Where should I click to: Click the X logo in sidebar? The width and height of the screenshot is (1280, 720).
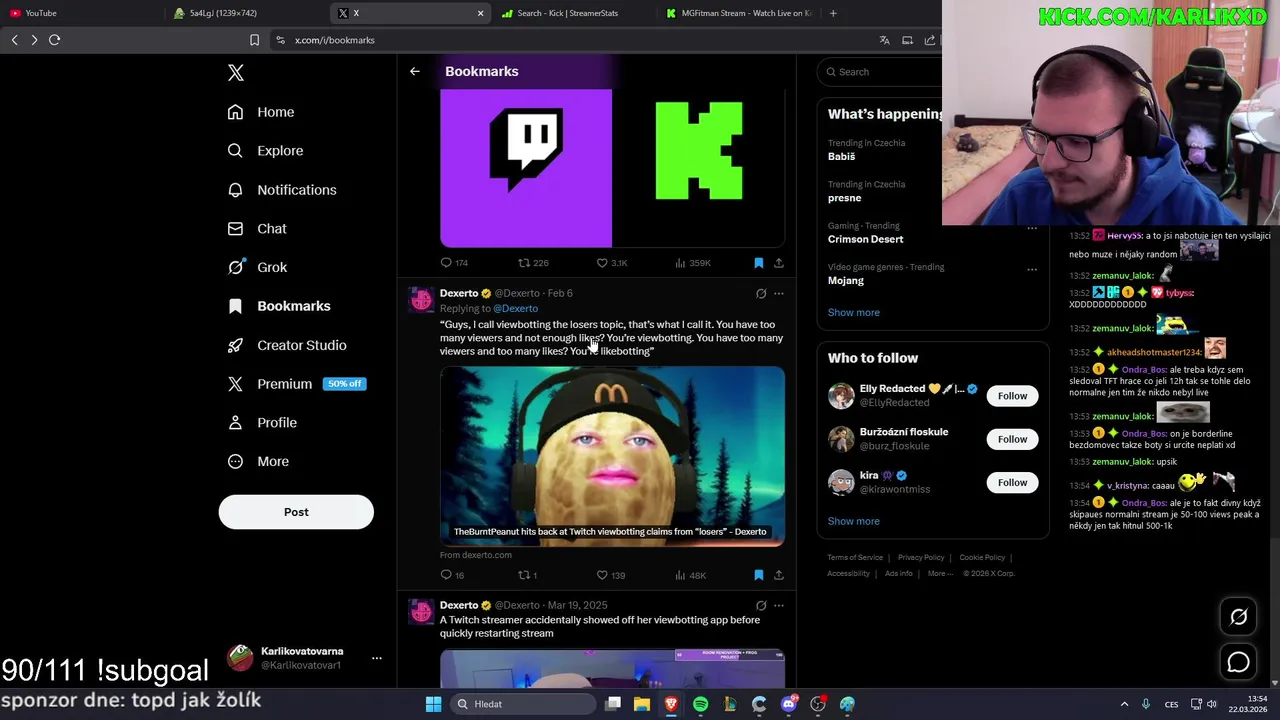click(236, 73)
